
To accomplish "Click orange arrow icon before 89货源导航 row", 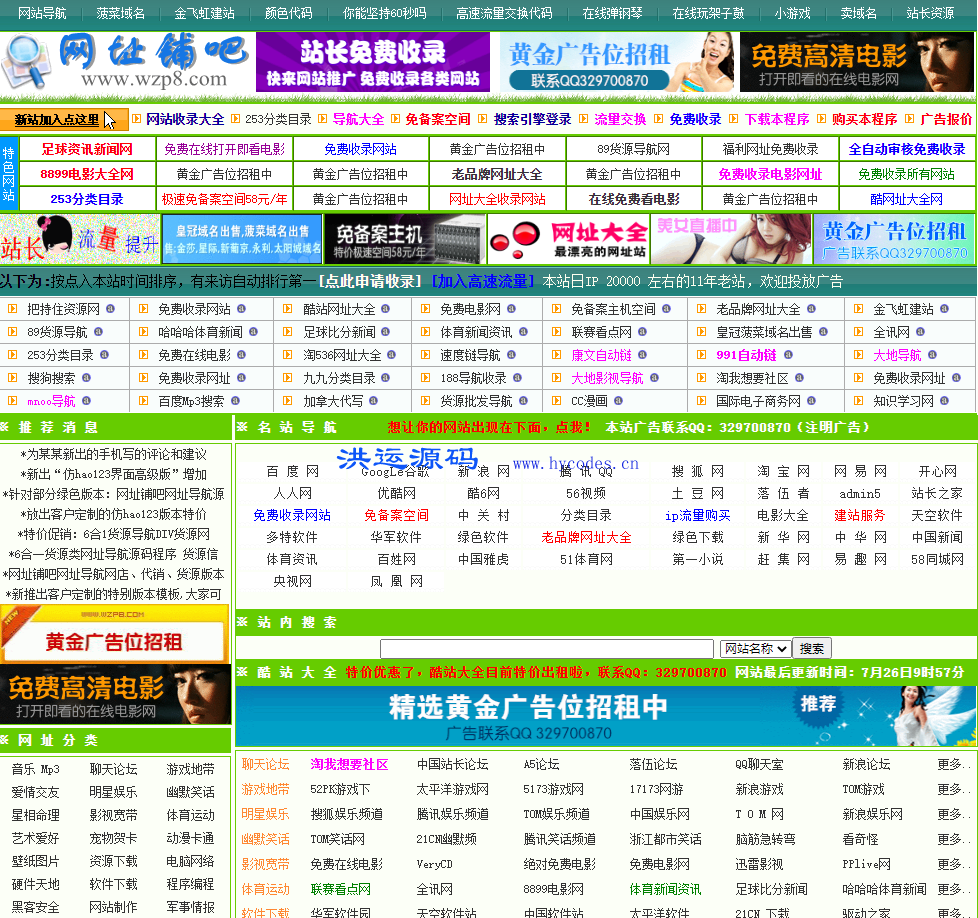I will point(12,332).
